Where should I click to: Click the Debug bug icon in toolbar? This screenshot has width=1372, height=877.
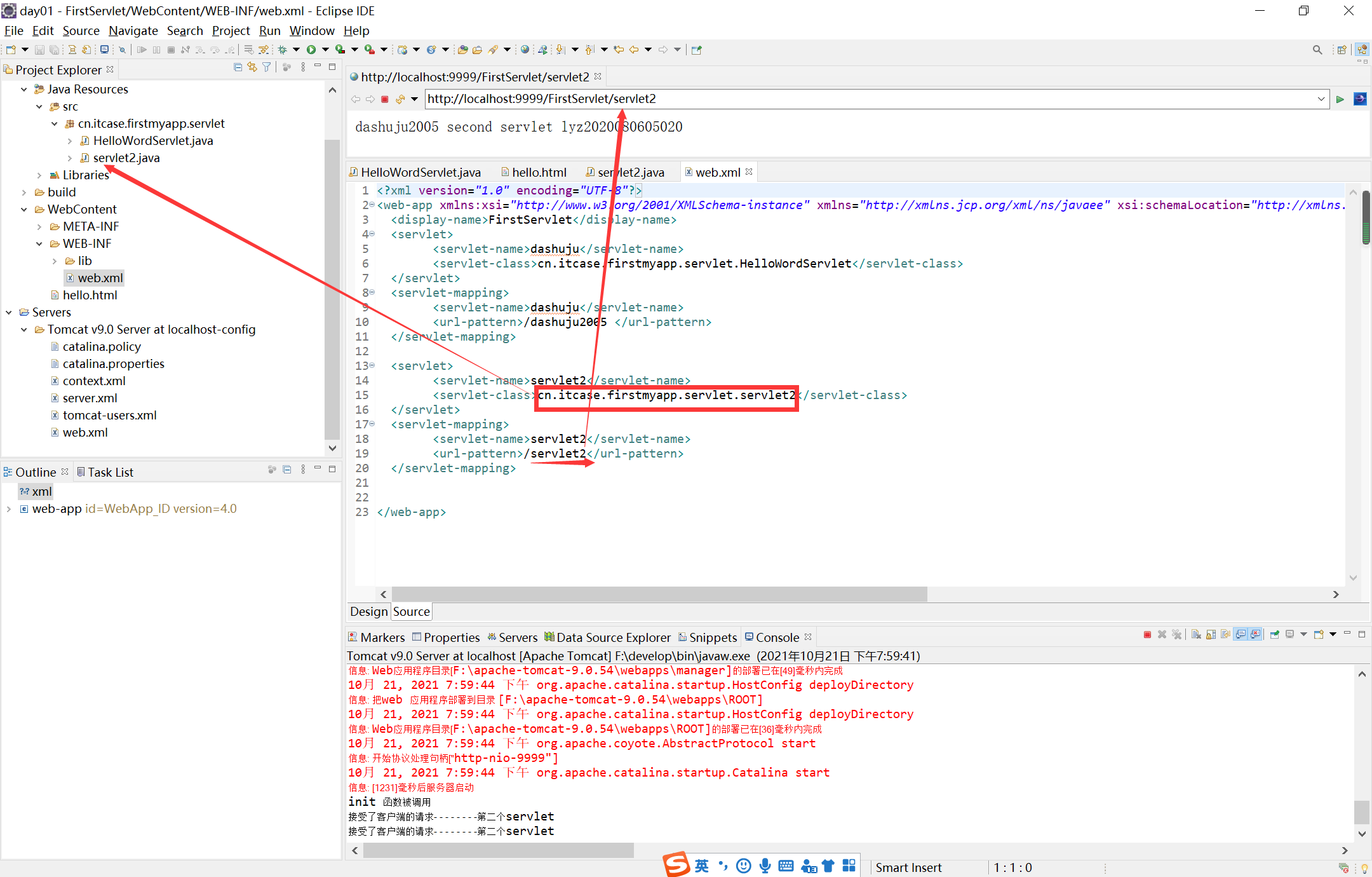click(x=282, y=50)
